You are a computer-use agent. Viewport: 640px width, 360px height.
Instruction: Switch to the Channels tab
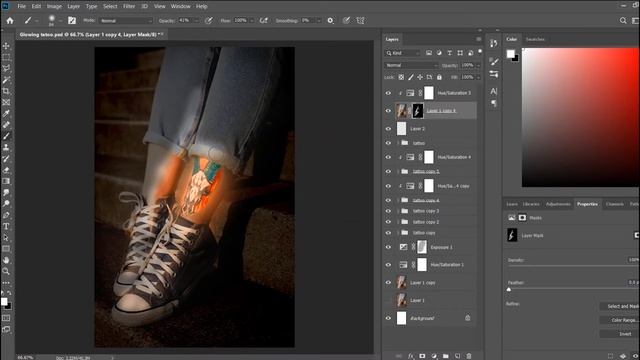pyautogui.click(x=615, y=204)
